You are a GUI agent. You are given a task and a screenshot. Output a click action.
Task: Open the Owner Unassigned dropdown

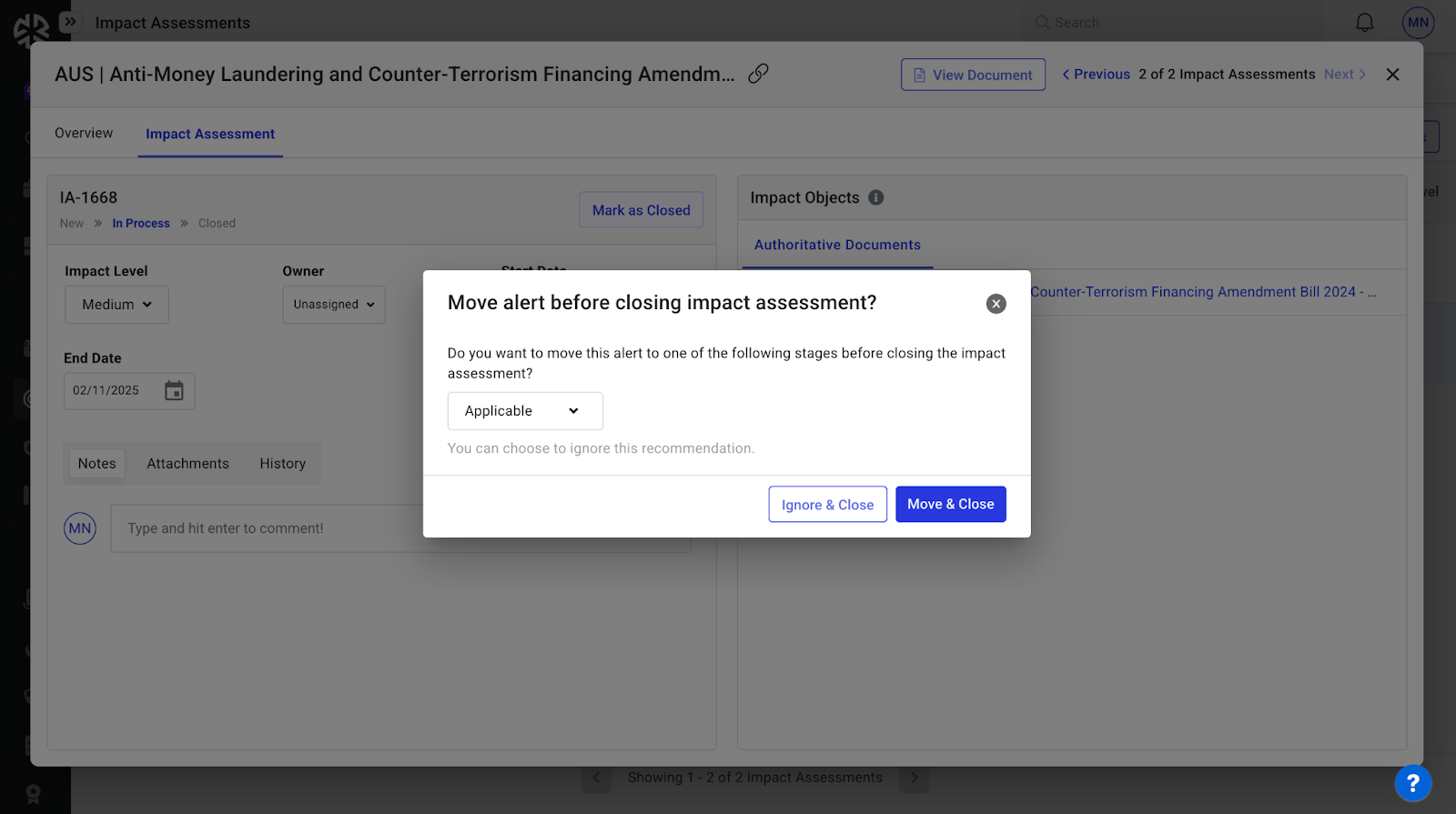click(x=333, y=305)
